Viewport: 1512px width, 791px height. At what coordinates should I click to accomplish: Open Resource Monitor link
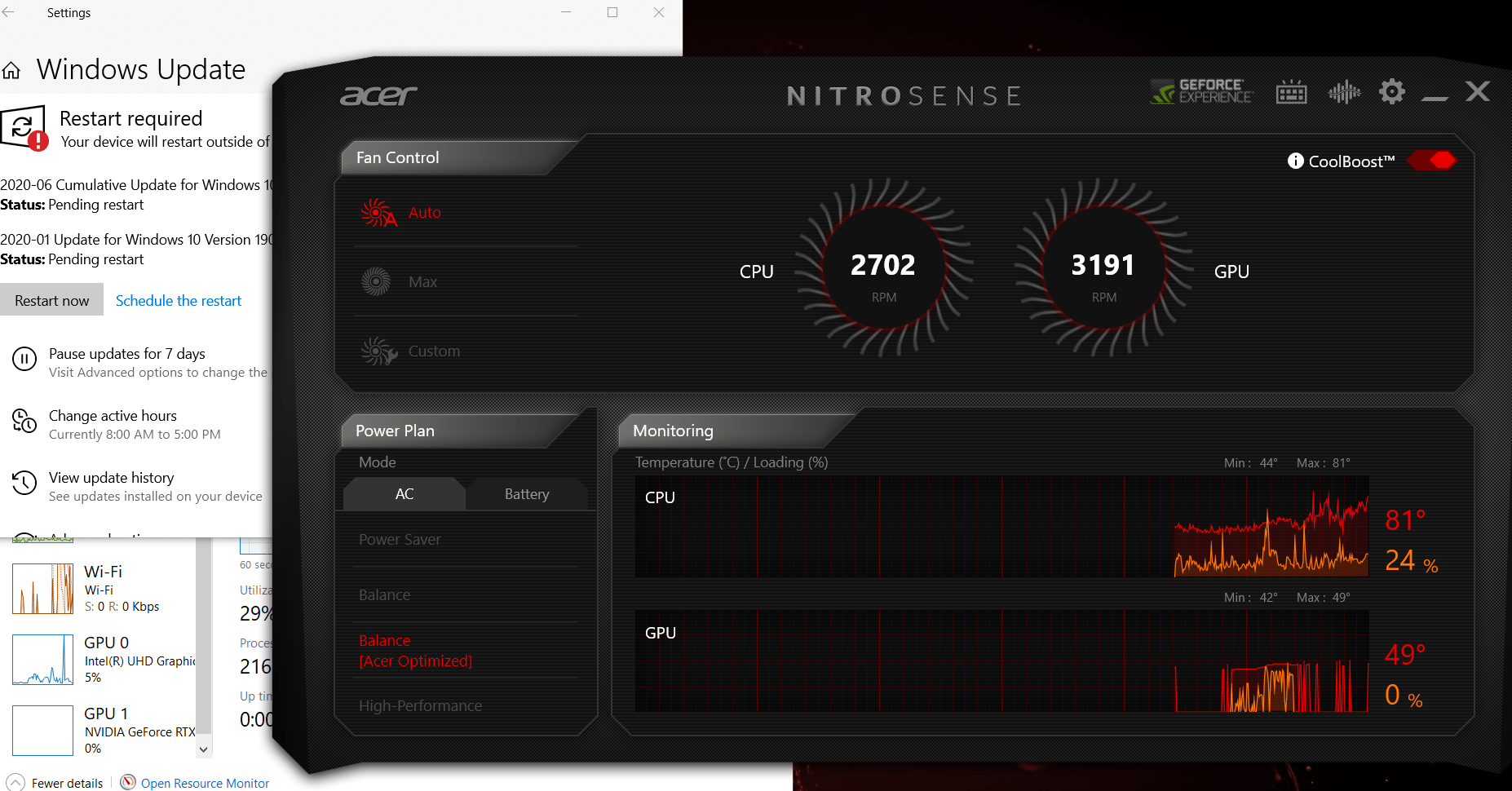click(205, 783)
